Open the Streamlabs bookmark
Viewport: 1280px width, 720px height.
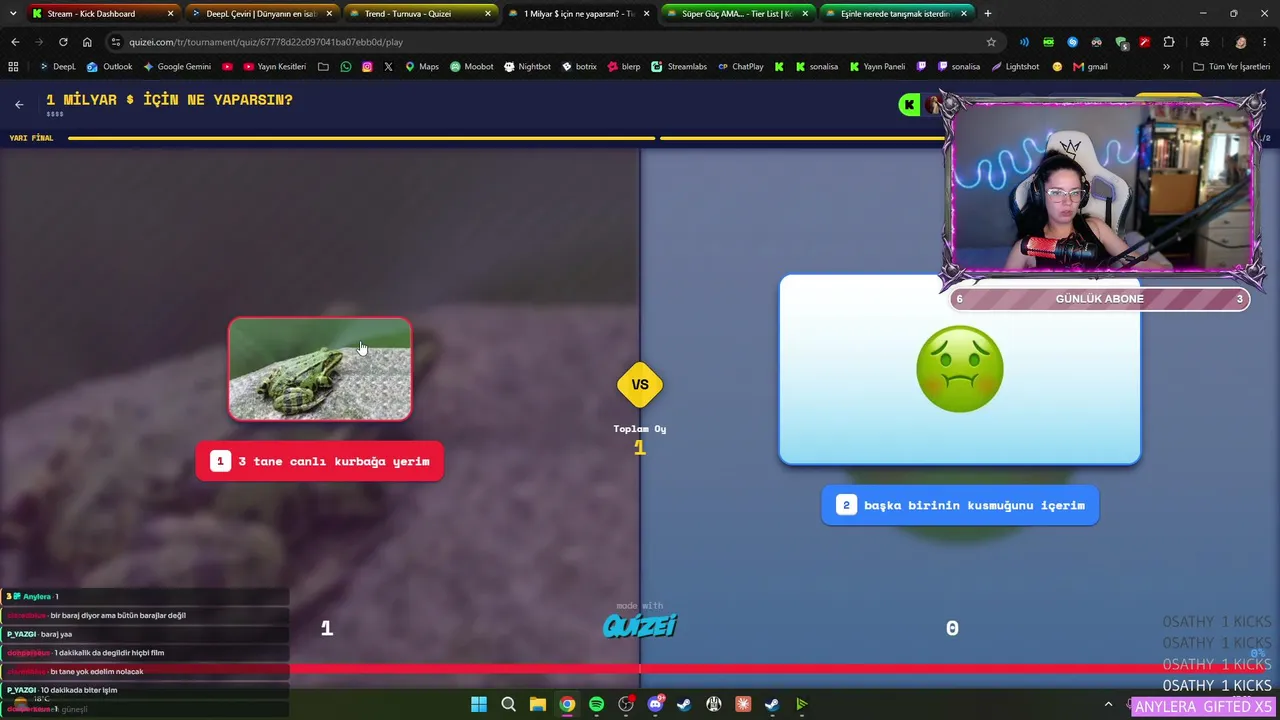tap(679, 67)
